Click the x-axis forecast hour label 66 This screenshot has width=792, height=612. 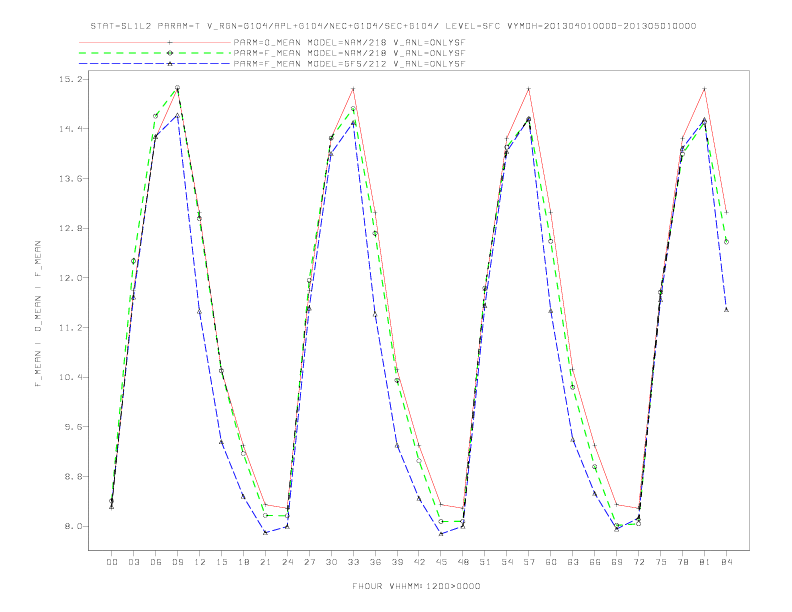point(595,562)
